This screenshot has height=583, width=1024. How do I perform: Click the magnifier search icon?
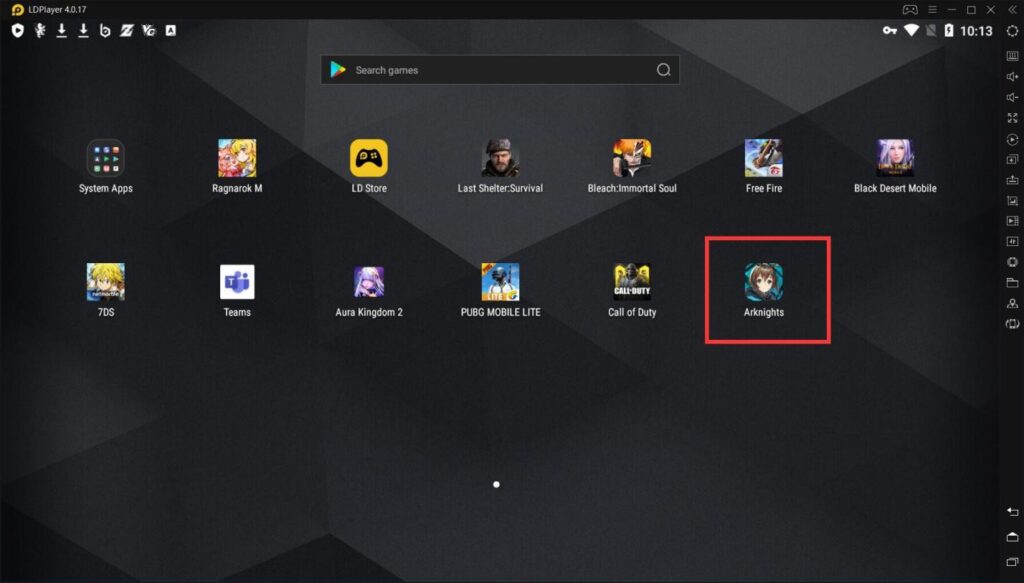(x=664, y=70)
